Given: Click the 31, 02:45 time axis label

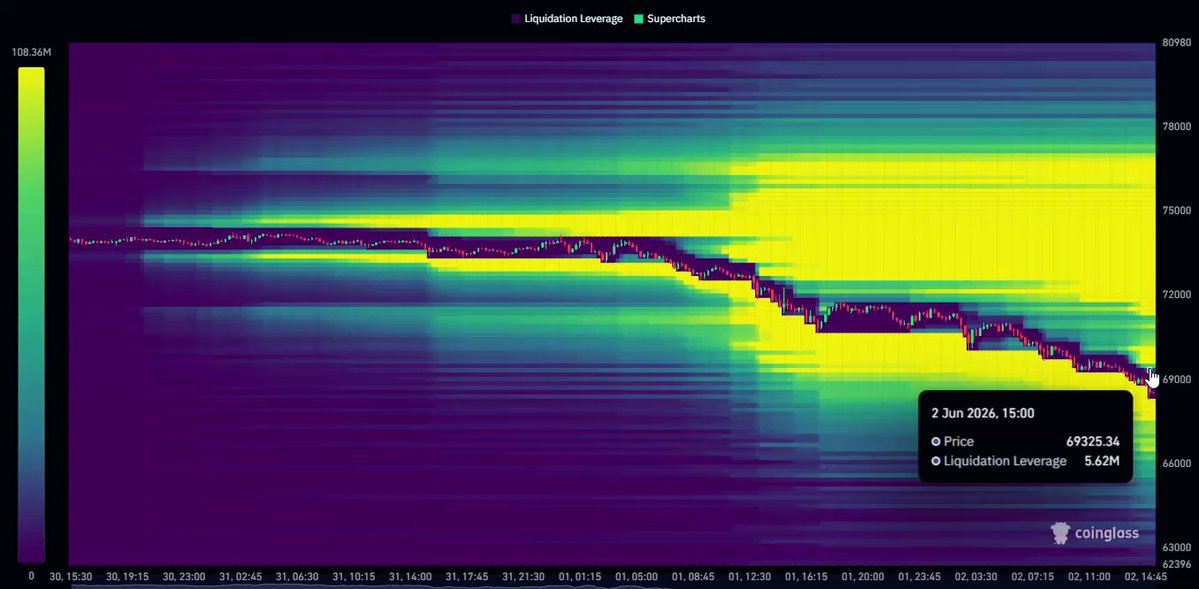Looking at the screenshot, I should (241, 577).
